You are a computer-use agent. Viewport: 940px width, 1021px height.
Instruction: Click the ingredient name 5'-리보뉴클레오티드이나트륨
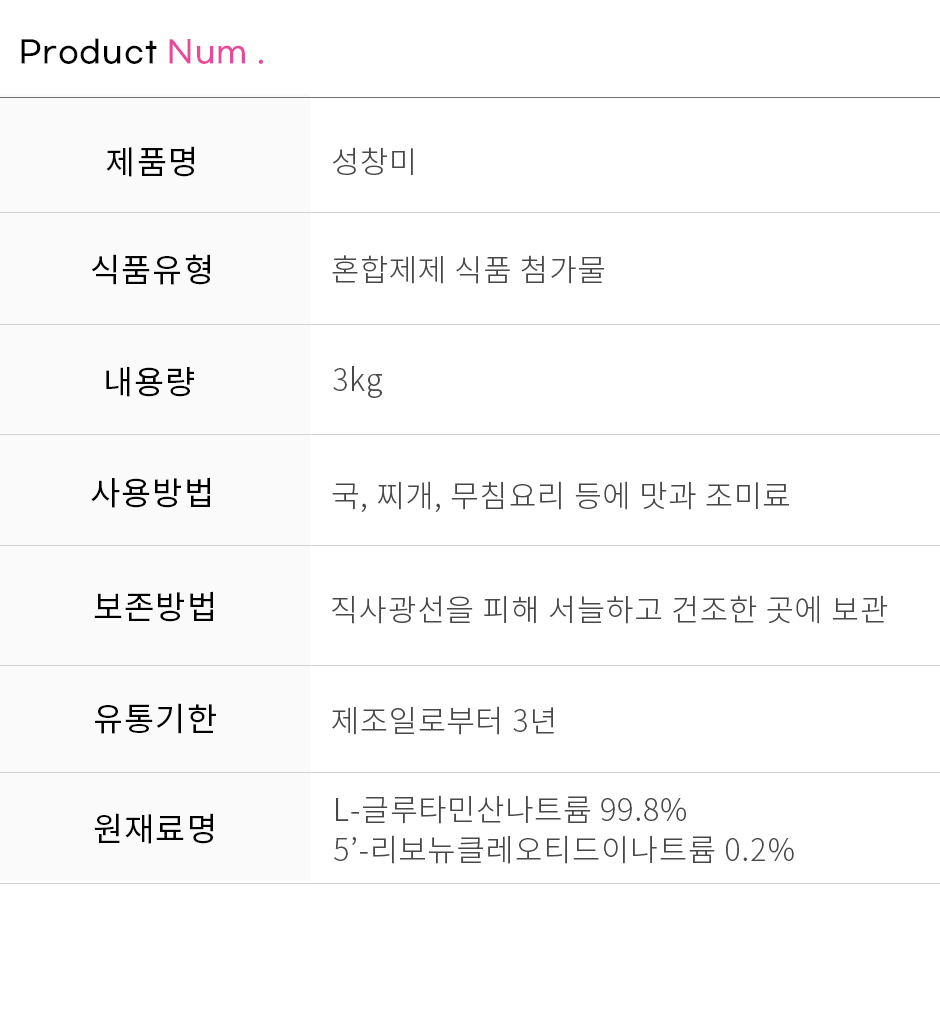[523, 849]
